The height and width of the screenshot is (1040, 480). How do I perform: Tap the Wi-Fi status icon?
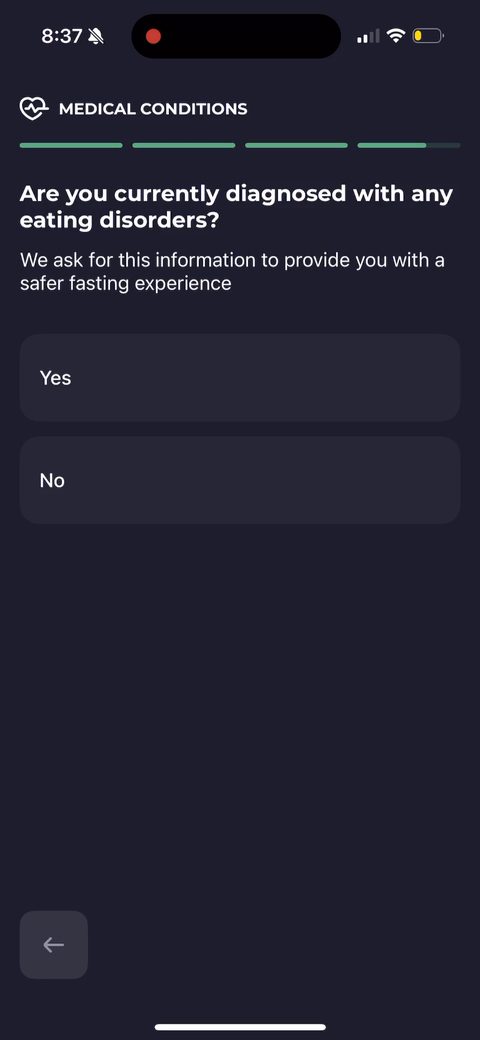point(396,36)
